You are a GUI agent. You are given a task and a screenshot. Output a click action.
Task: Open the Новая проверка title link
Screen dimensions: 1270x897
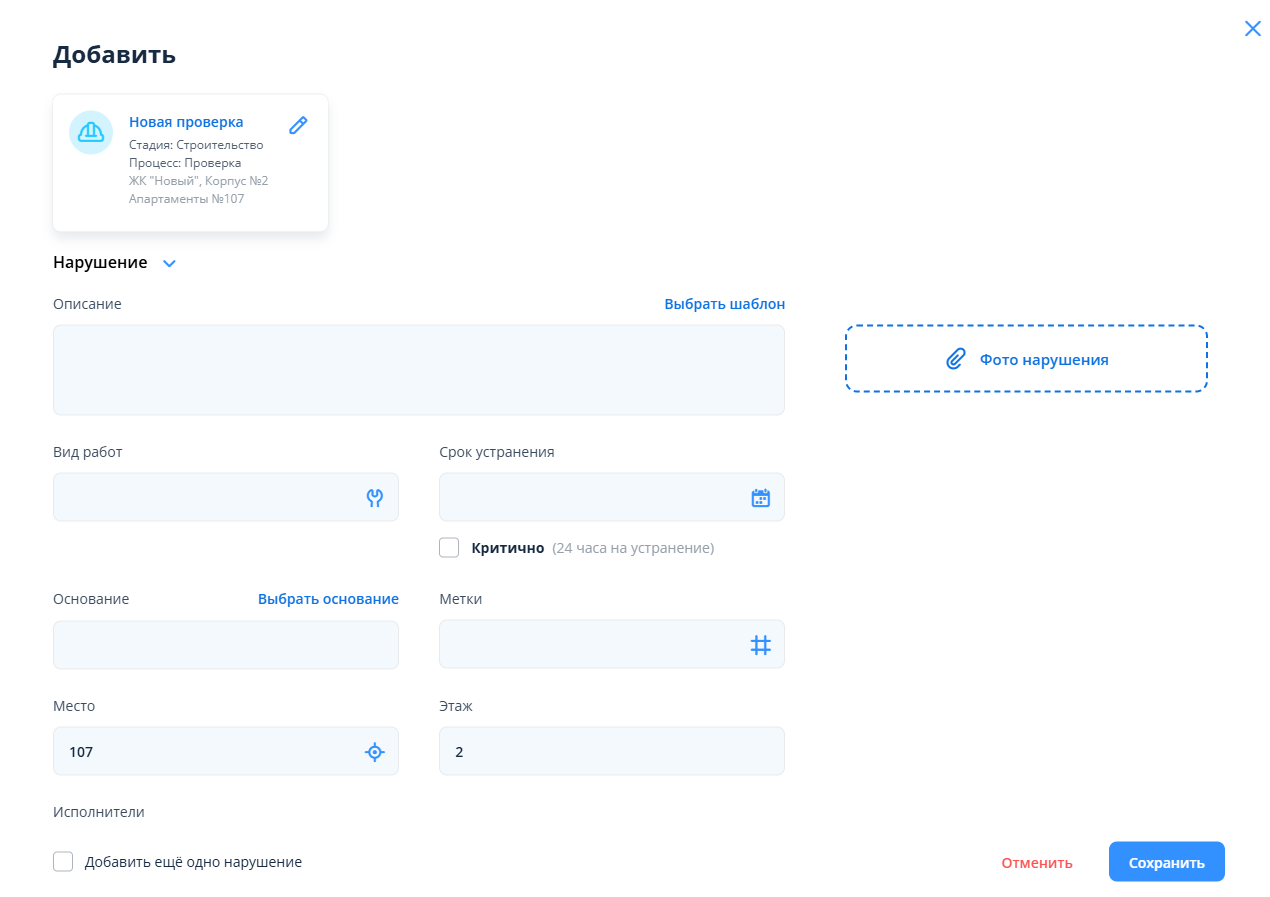coord(186,122)
